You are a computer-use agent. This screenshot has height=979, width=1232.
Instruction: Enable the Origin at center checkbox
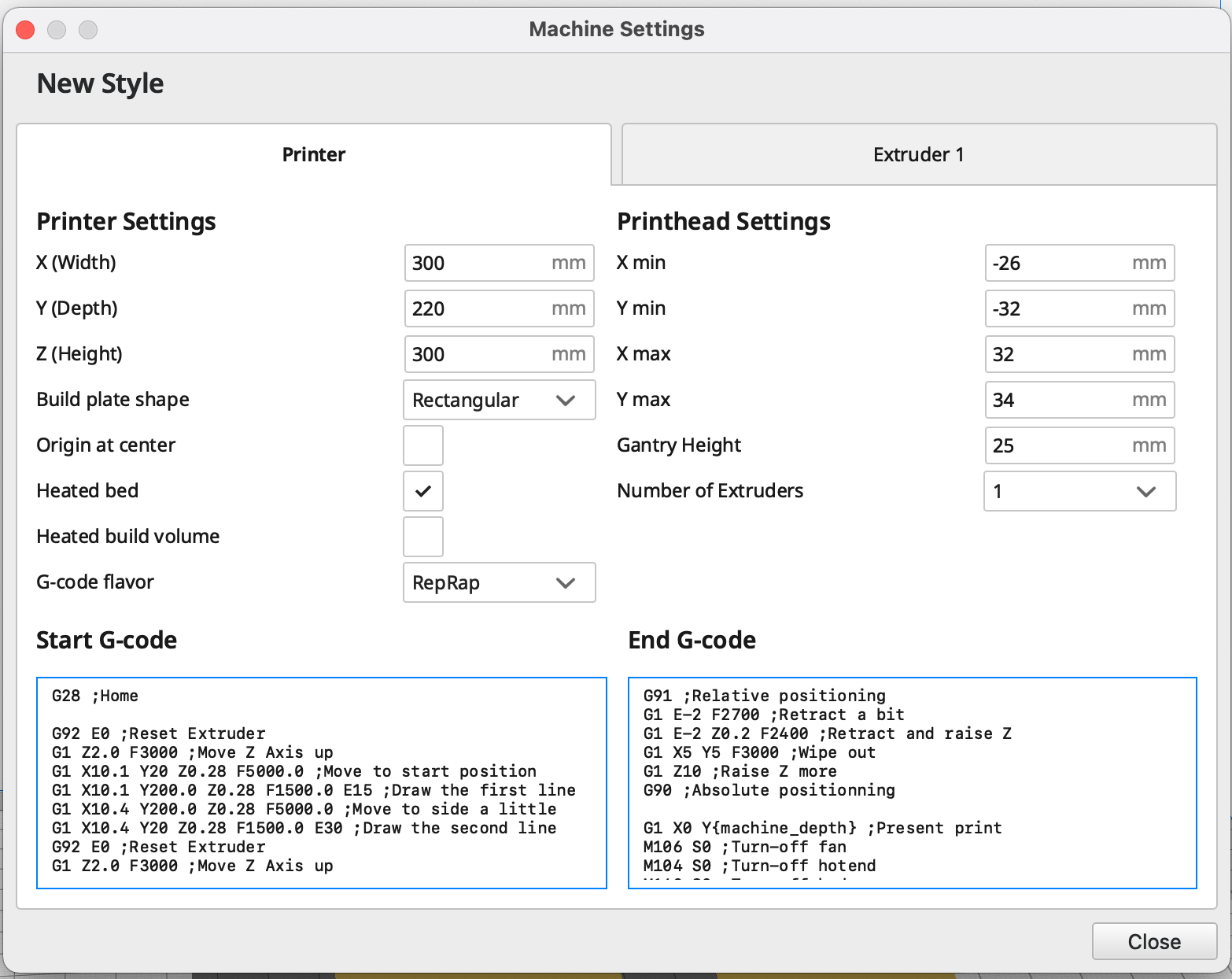[x=423, y=445]
